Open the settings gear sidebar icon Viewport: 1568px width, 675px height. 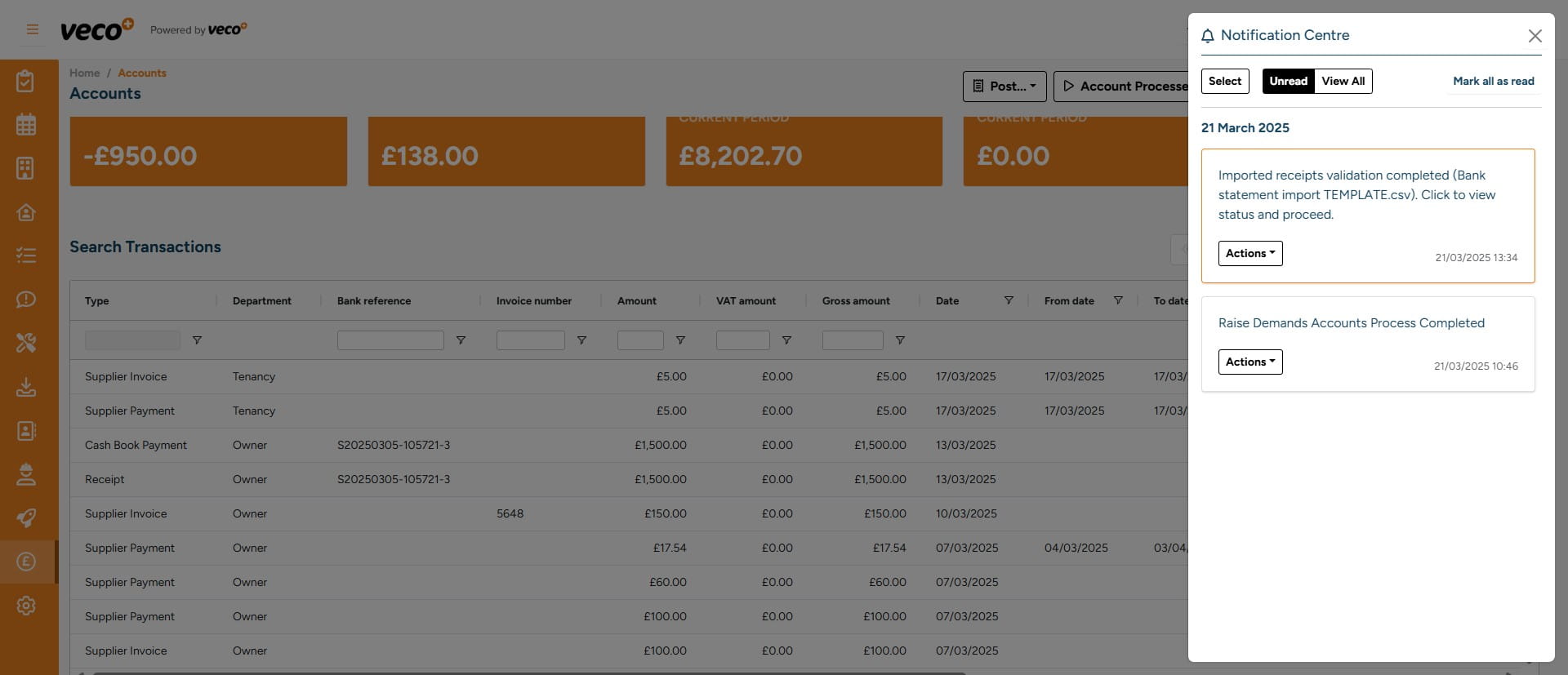(x=26, y=606)
